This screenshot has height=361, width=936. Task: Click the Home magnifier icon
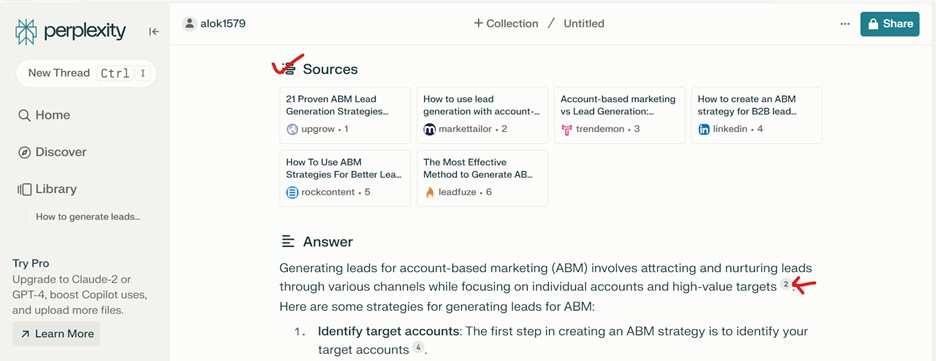24,115
